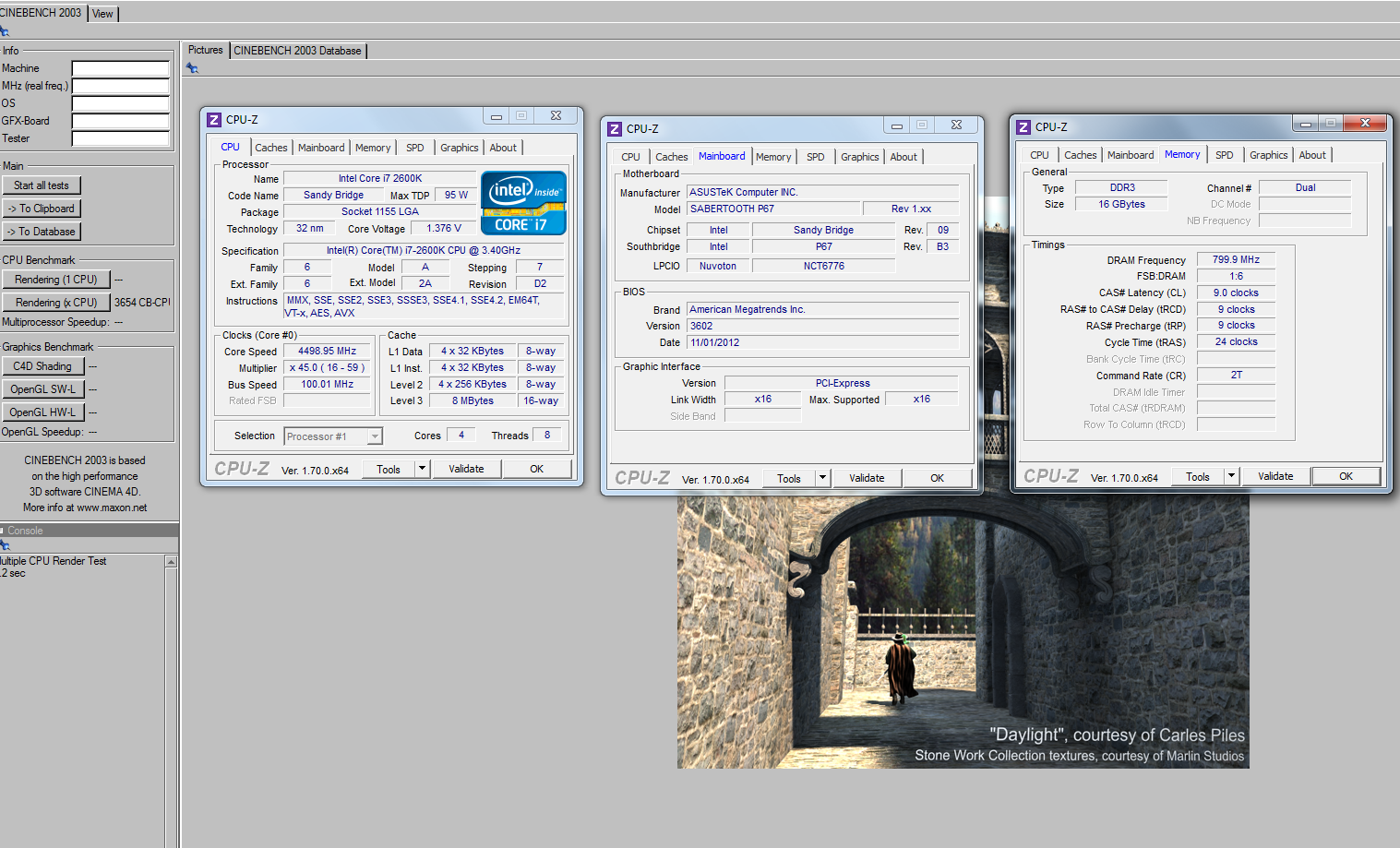Viewport: 1400px width, 848px height.
Task: Click the Machine input field
Action: 121,68
